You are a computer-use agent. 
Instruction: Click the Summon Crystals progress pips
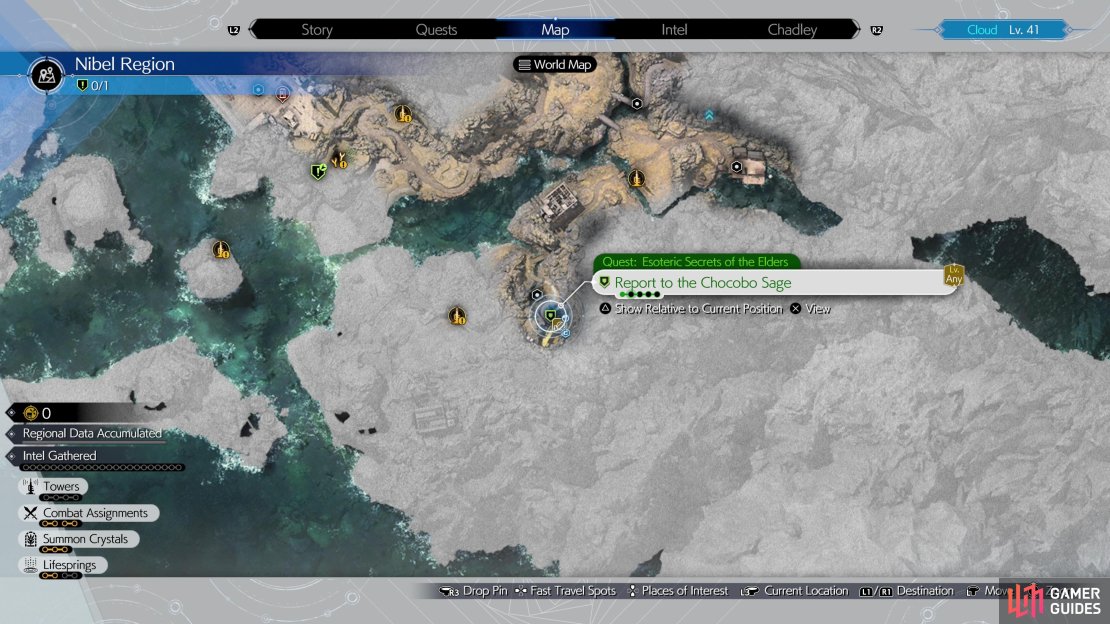(x=55, y=550)
